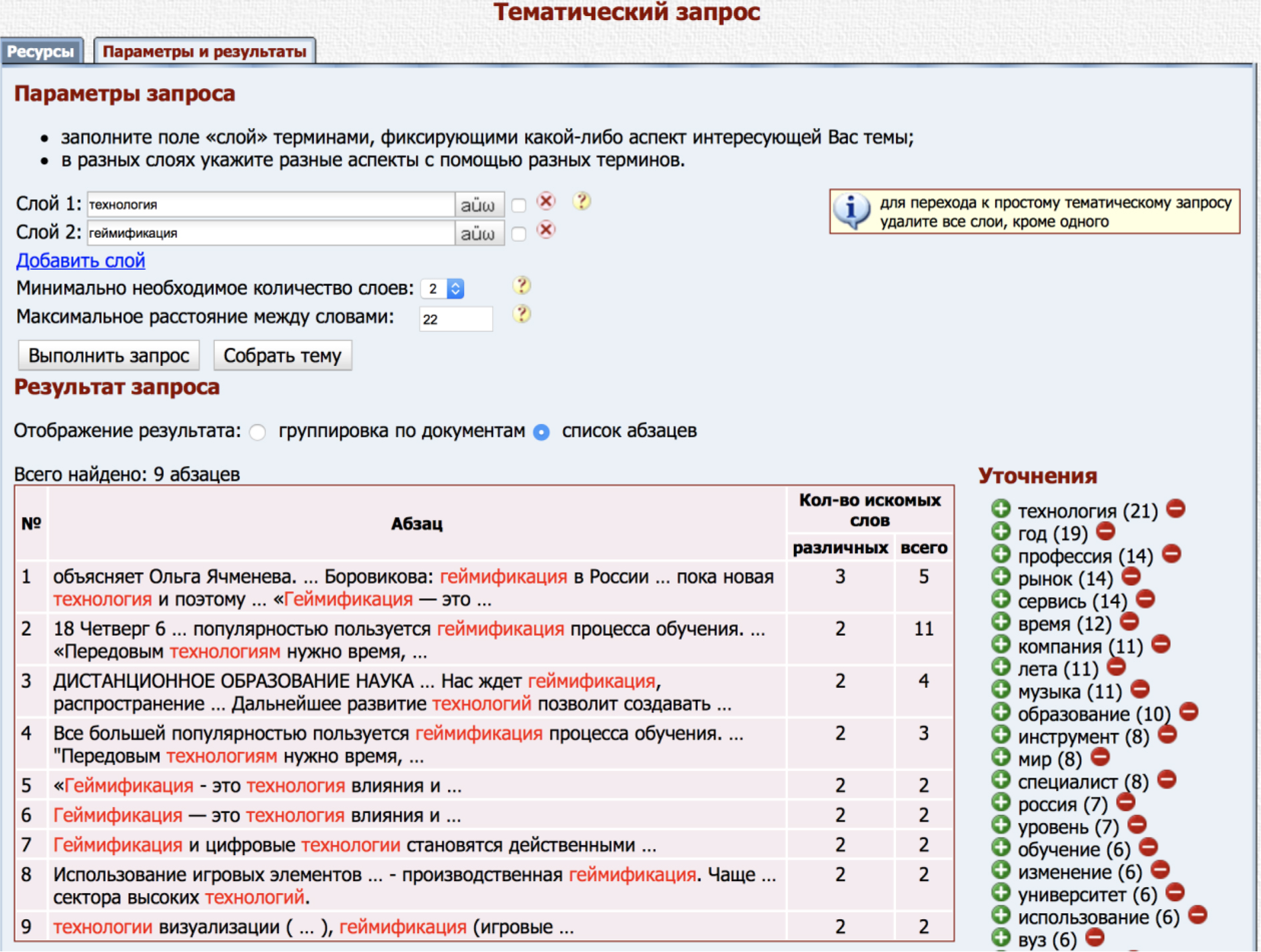Click help icon for maximum word distance
The height and width of the screenshot is (952, 1261).
tap(521, 314)
